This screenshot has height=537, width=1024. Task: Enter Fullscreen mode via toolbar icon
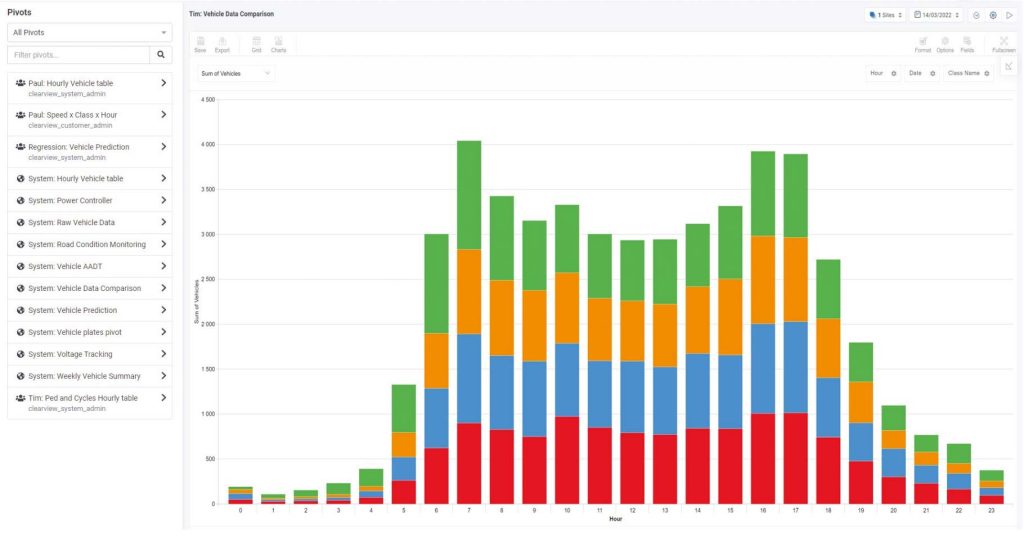1004,44
